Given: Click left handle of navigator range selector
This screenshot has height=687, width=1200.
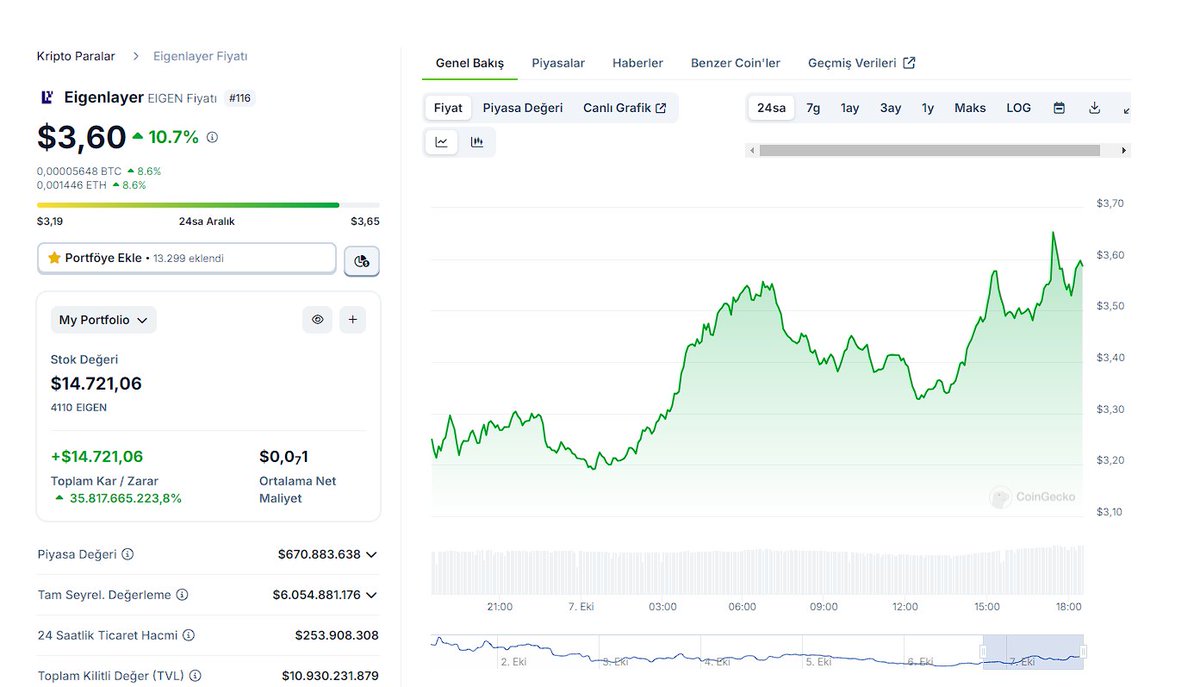Looking at the screenshot, I should click(x=983, y=652).
